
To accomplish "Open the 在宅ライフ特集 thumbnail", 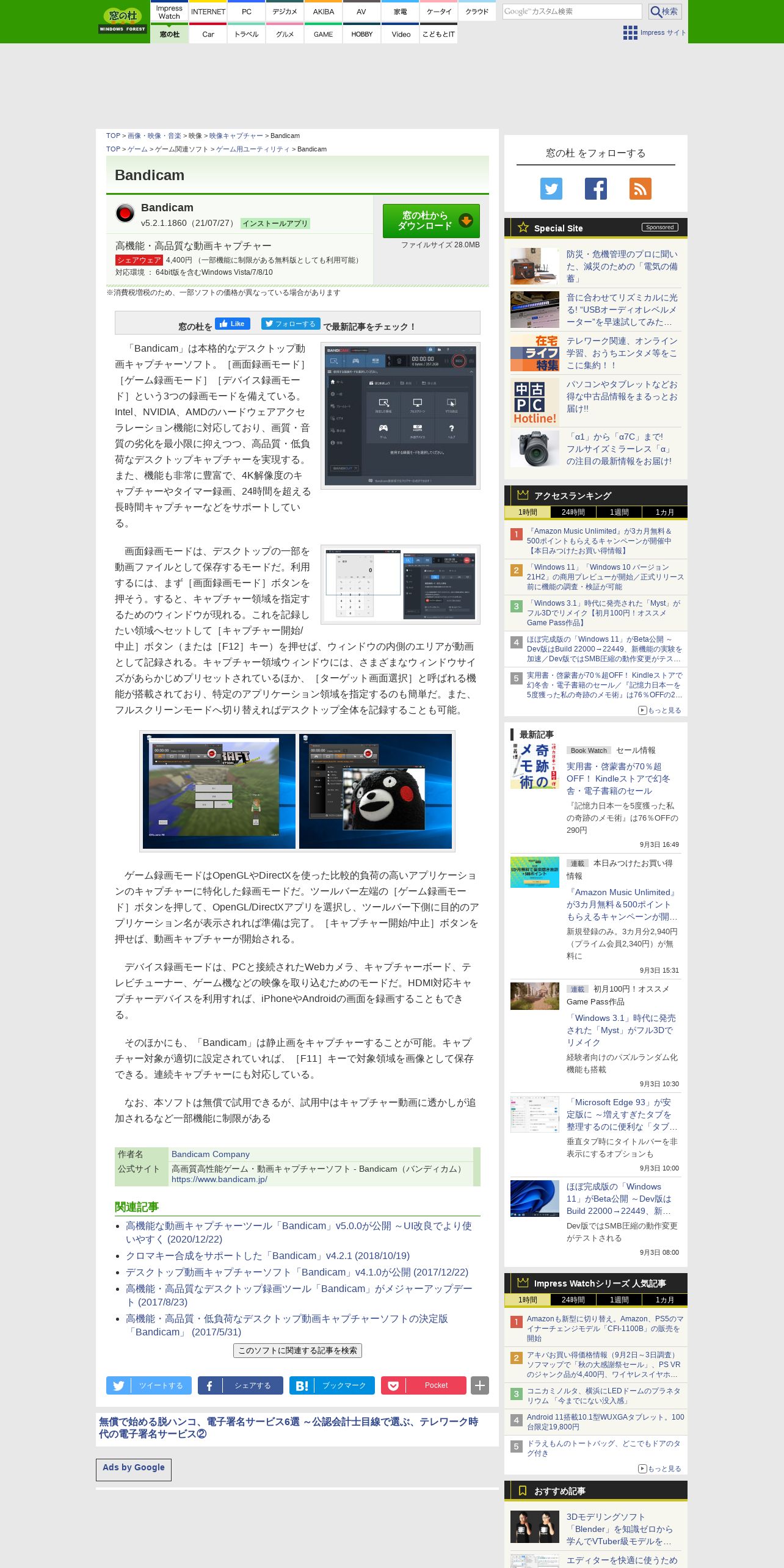I will [x=535, y=353].
